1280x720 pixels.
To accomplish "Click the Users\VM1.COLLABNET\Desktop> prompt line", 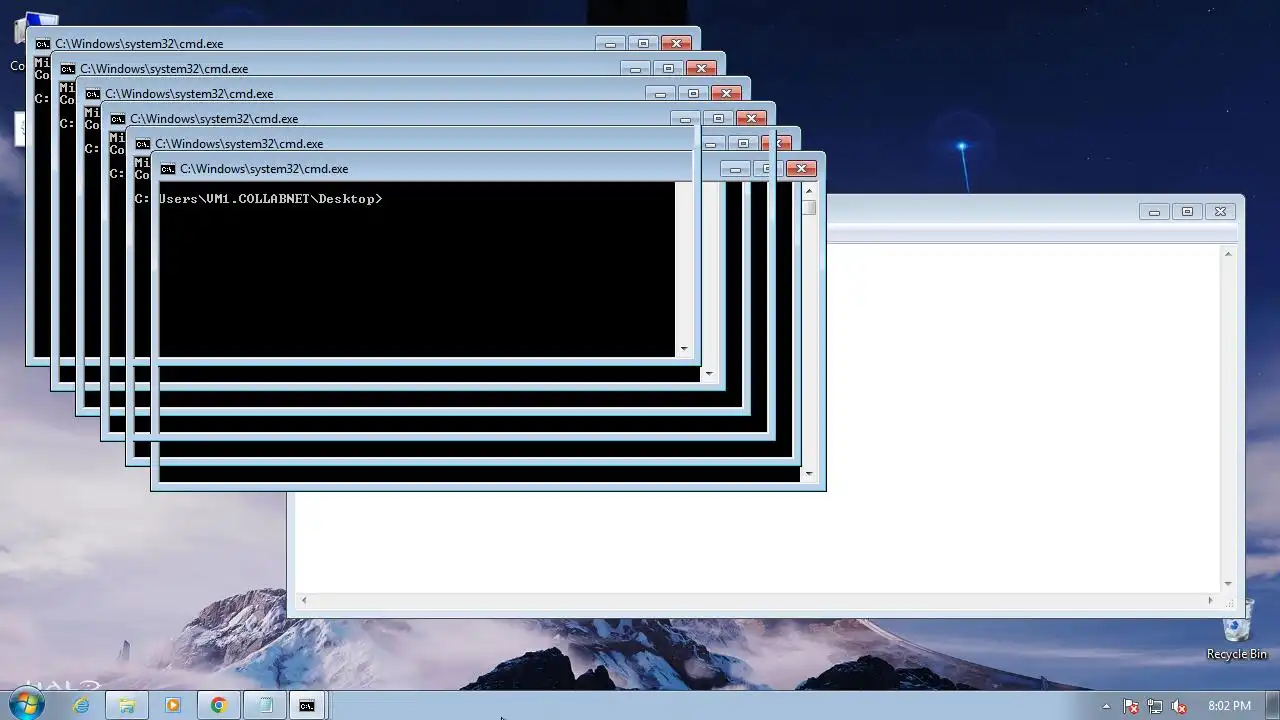I will click(270, 199).
